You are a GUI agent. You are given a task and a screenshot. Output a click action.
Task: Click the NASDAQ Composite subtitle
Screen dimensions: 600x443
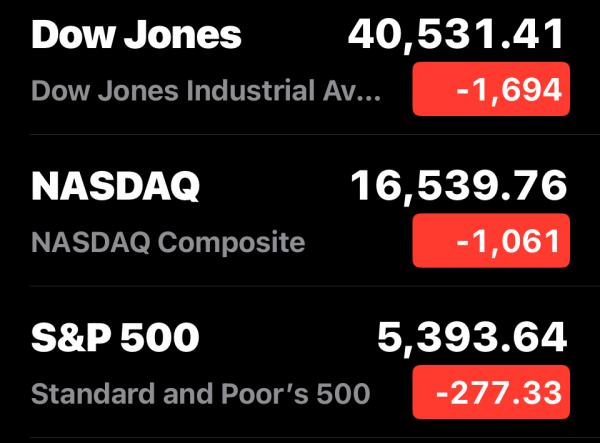point(168,242)
